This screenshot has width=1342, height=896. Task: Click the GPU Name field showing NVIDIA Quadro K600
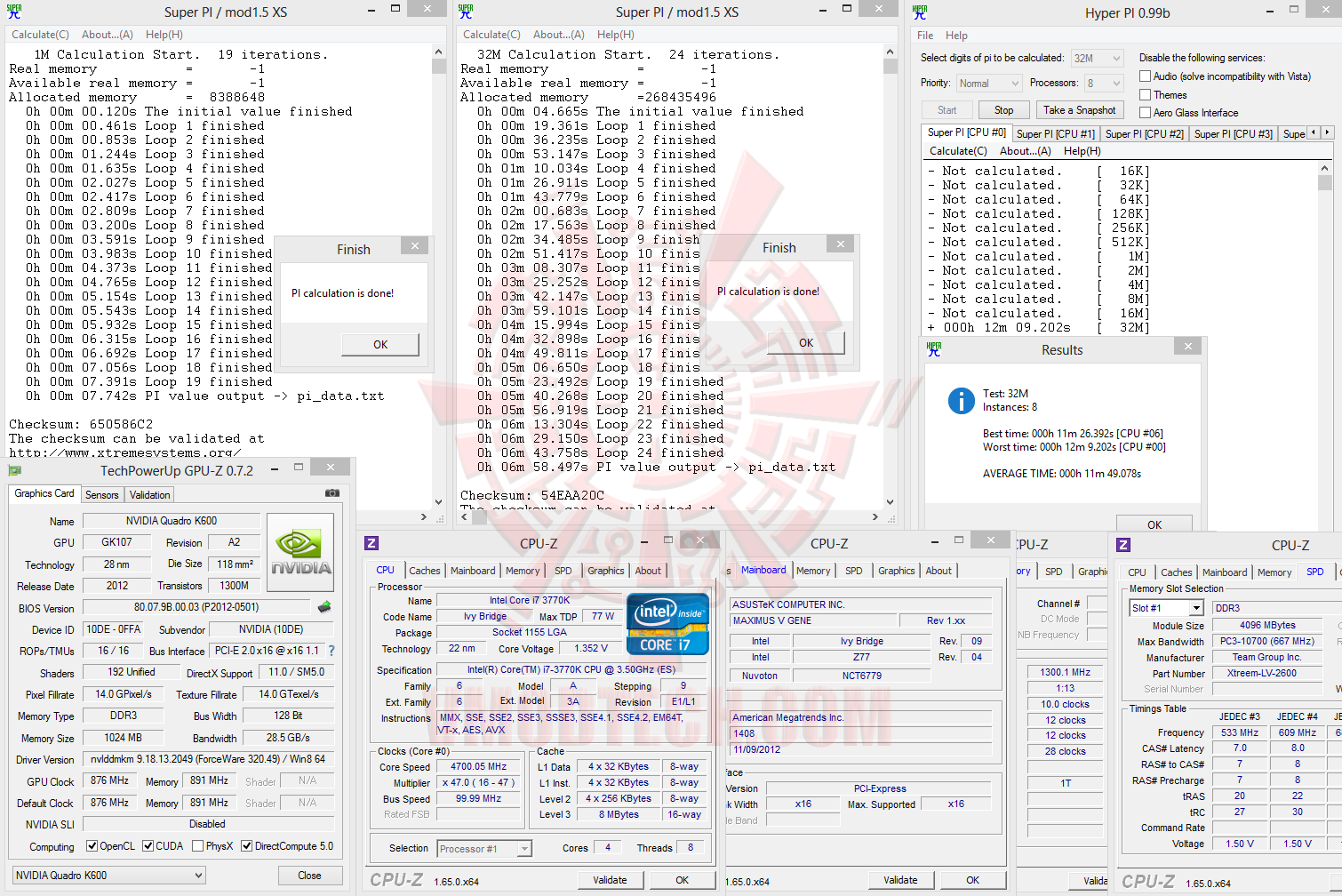tap(172, 521)
